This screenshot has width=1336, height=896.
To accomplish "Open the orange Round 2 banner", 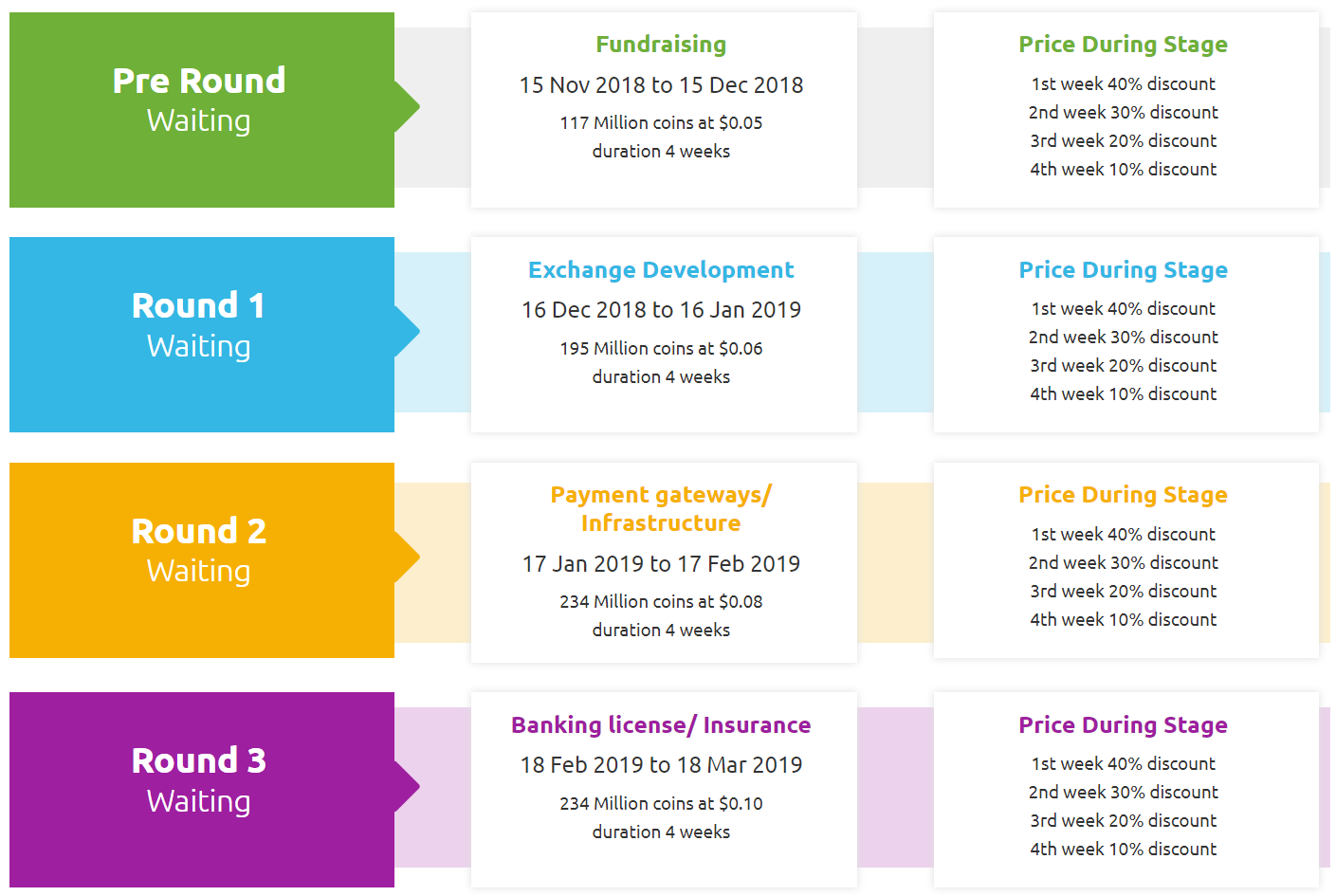I will (202, 560).
